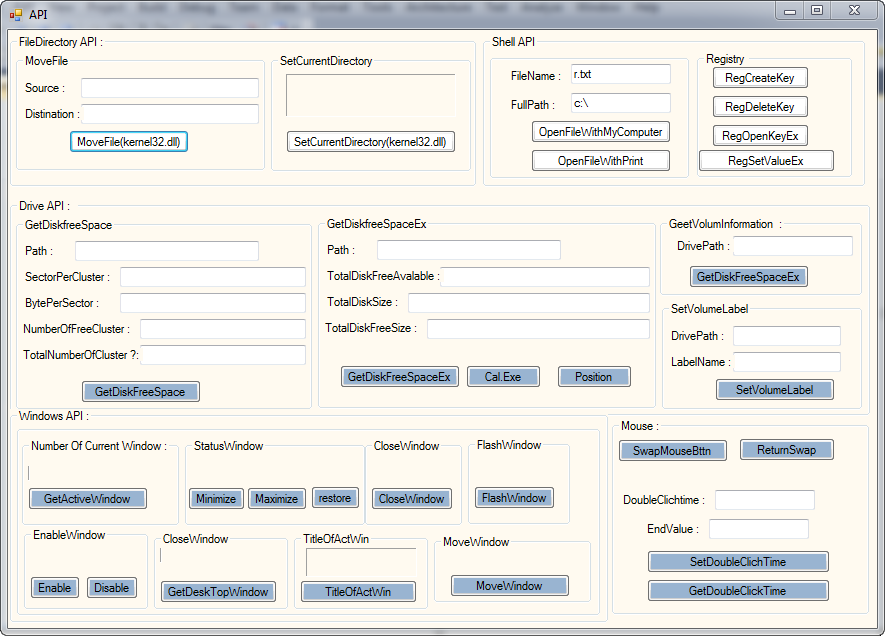Focus the TotalDiskFreeAvalable field

click(545, 277)
